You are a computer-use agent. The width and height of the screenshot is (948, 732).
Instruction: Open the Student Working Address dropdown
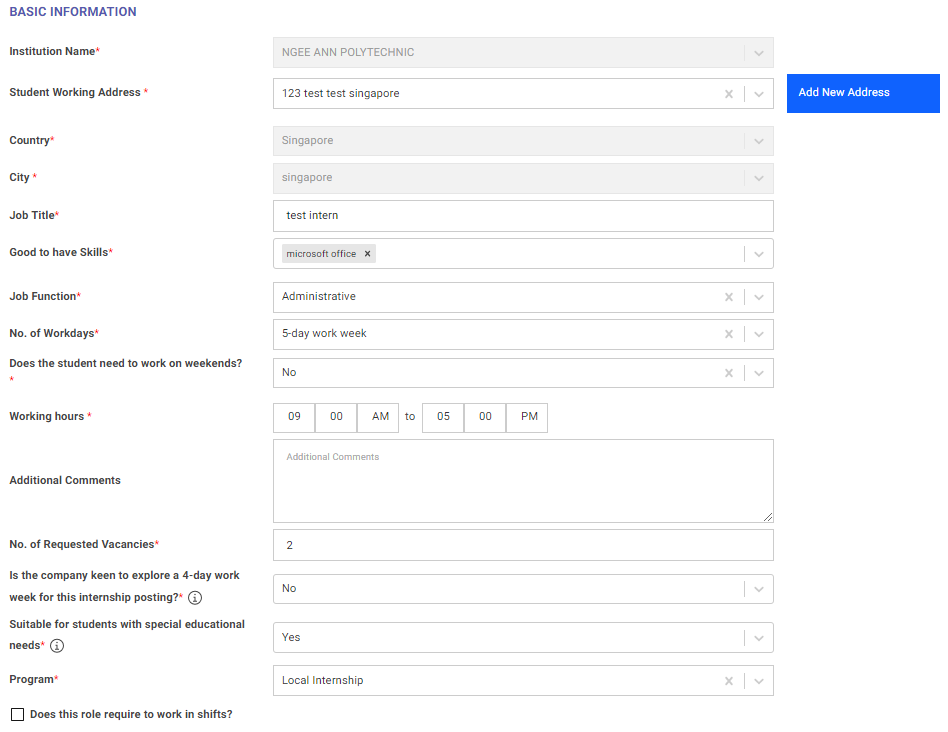[x=757, y=93]
